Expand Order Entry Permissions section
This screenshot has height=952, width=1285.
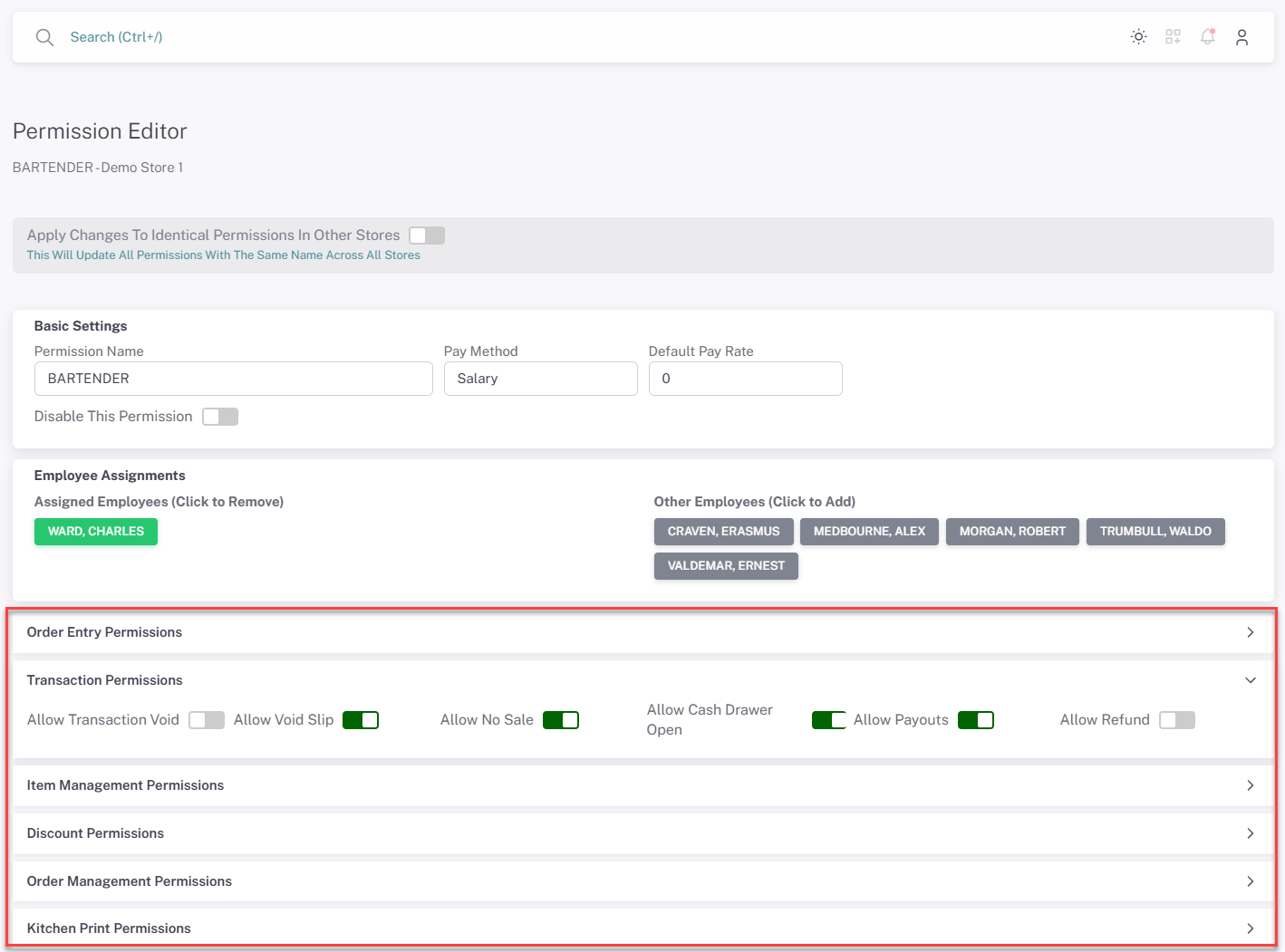coord(1250,632)
